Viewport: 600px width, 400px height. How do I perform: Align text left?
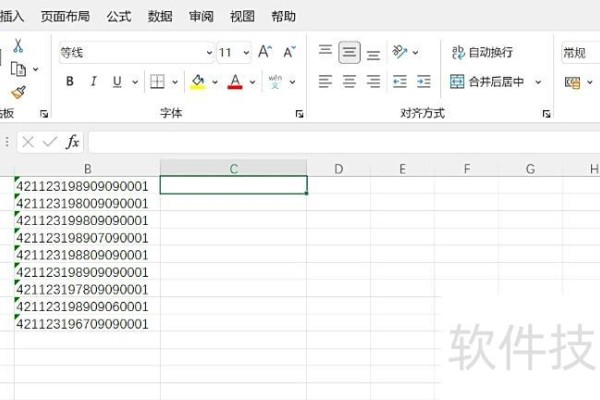coord(325,82)
